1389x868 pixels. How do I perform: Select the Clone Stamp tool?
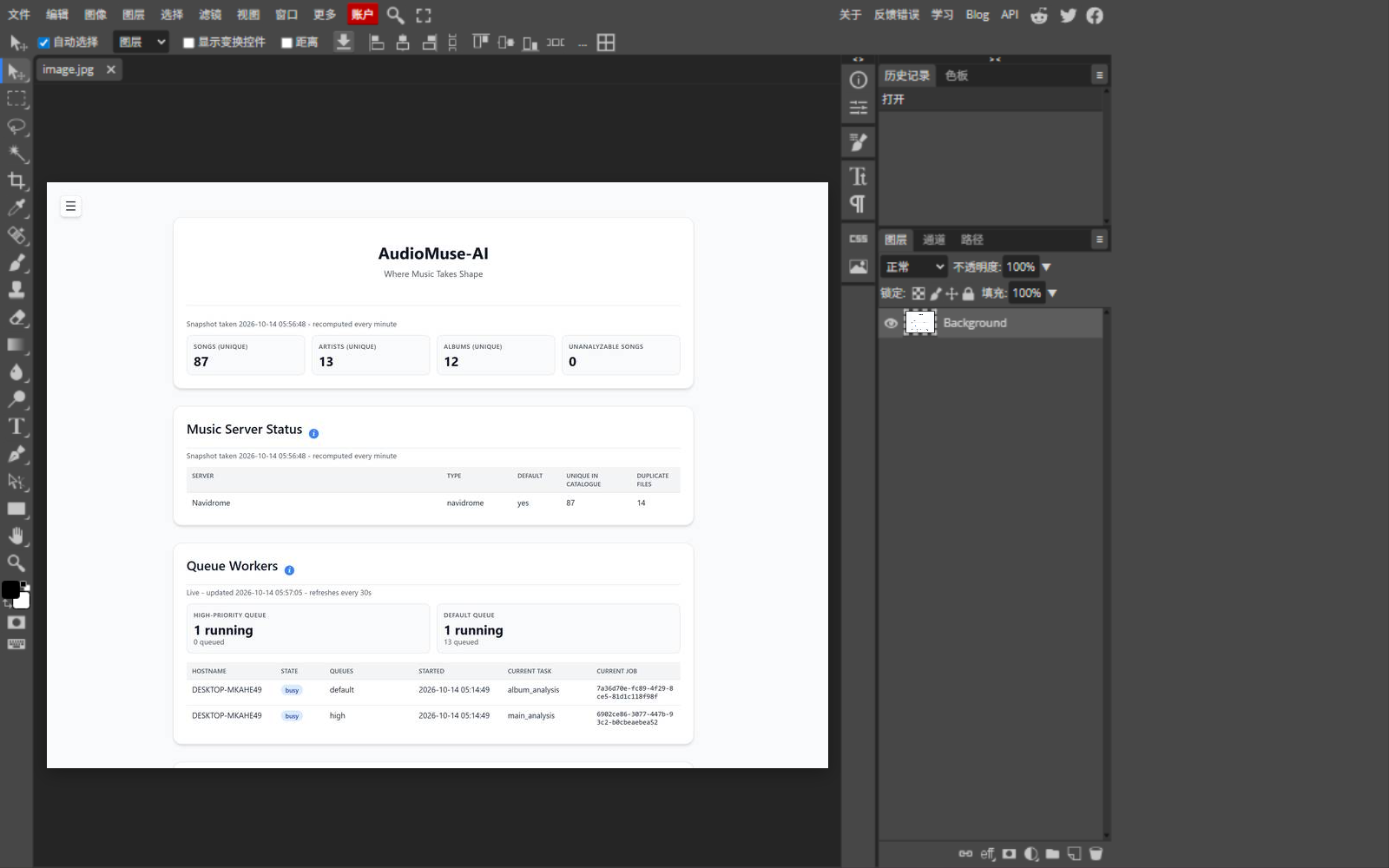(16, 290)
